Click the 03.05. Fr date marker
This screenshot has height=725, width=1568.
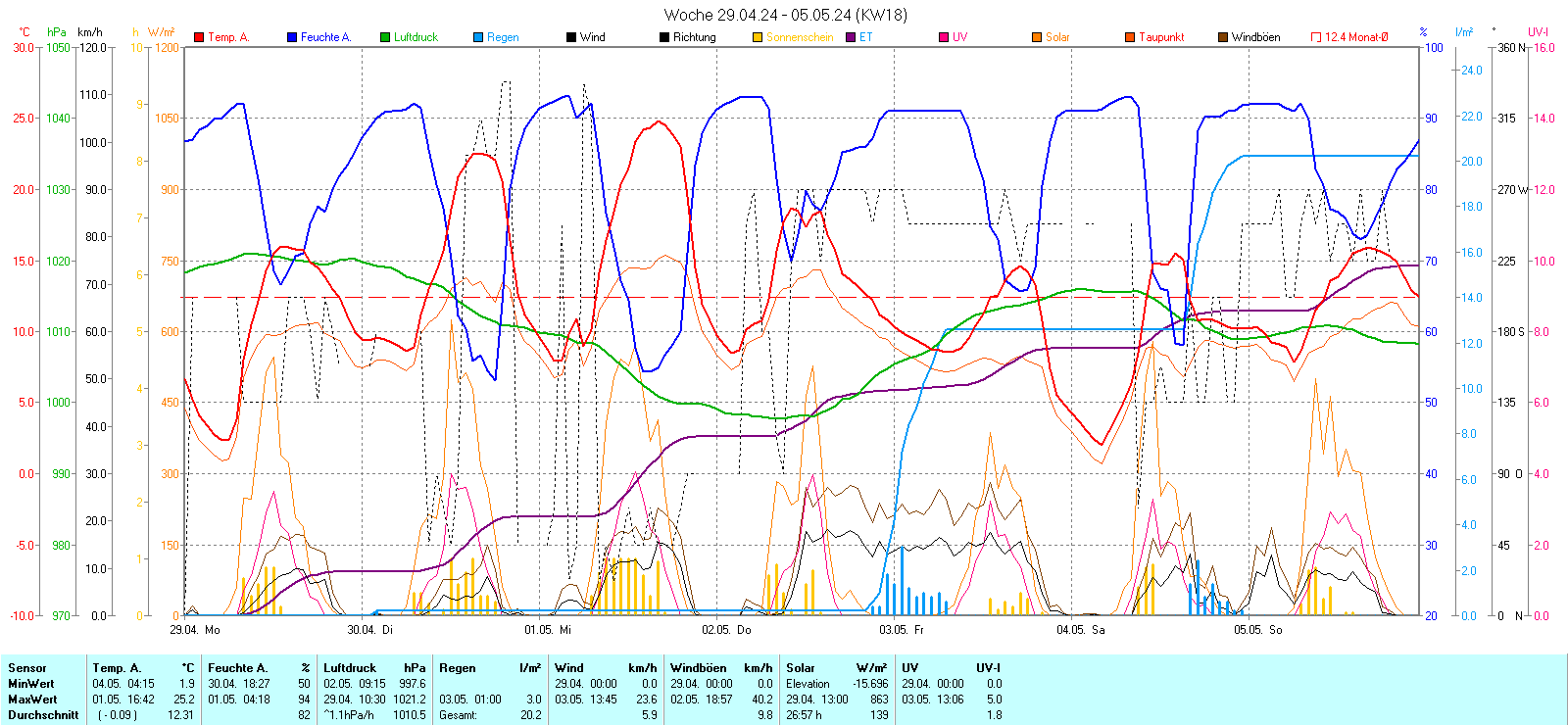[902, 630]
